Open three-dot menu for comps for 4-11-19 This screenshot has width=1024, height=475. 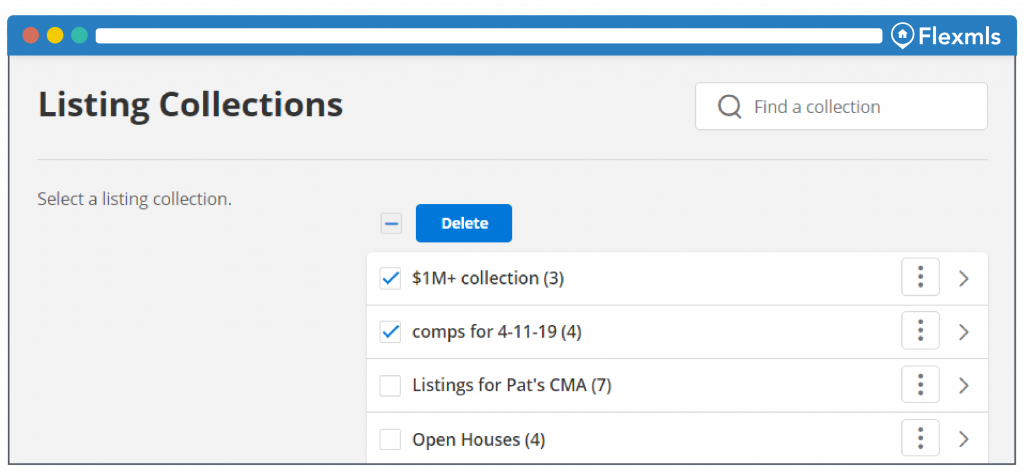click(x=920, y=331)
